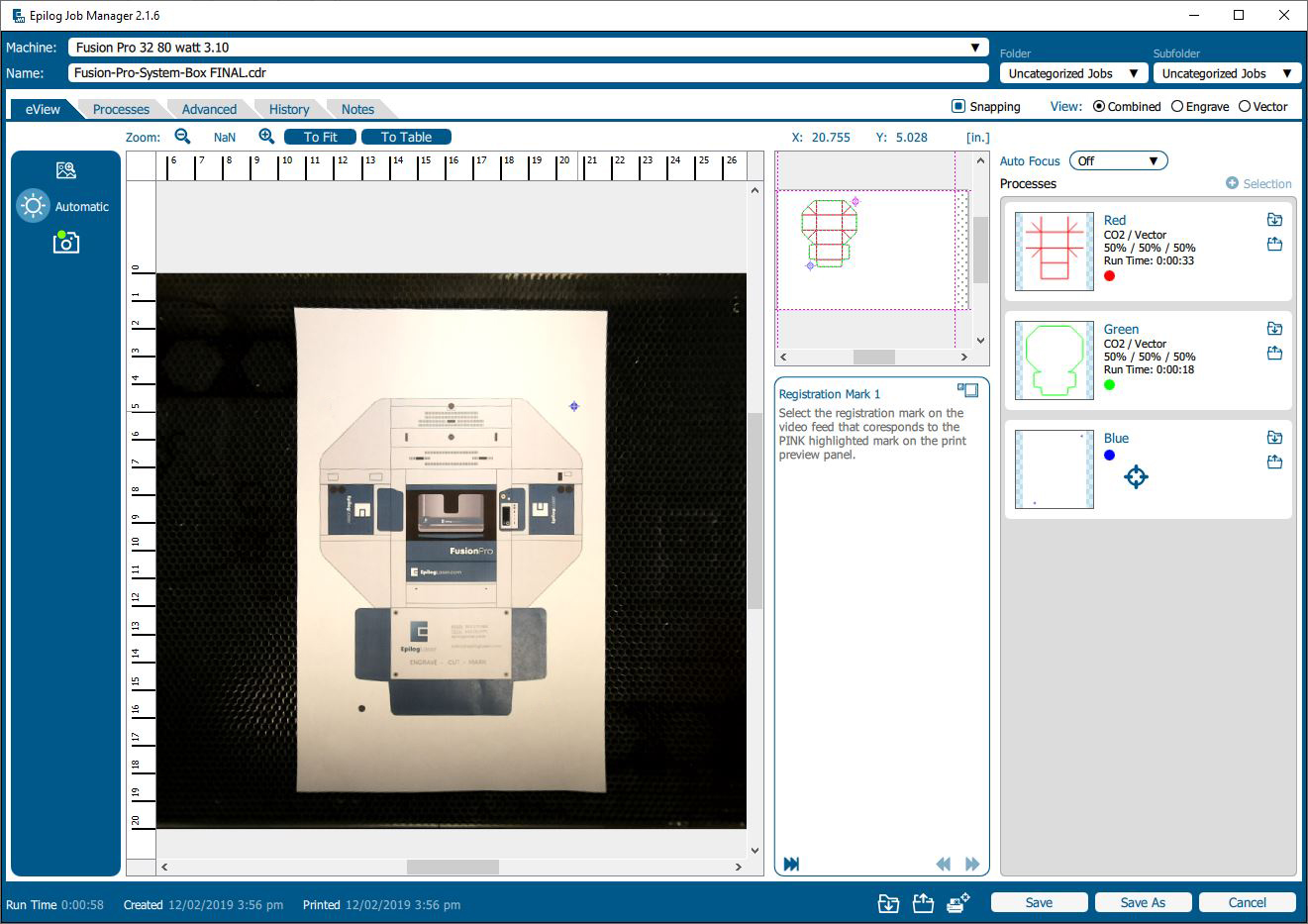This screenshot has height=924, width=1308.
Task: Import settings into the Red process
Action: point(1274,220)
